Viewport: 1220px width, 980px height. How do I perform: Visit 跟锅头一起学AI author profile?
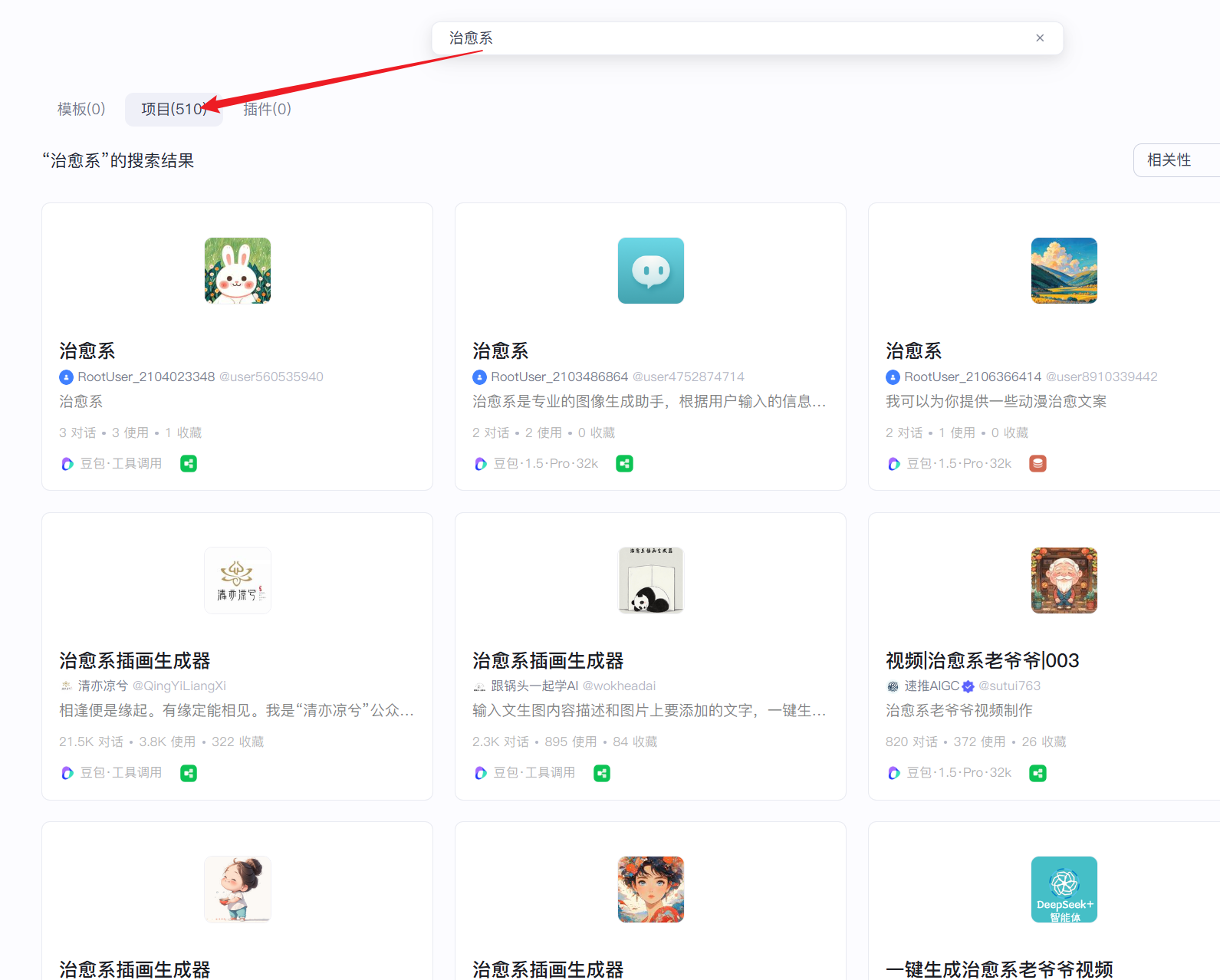click(534, 686)
